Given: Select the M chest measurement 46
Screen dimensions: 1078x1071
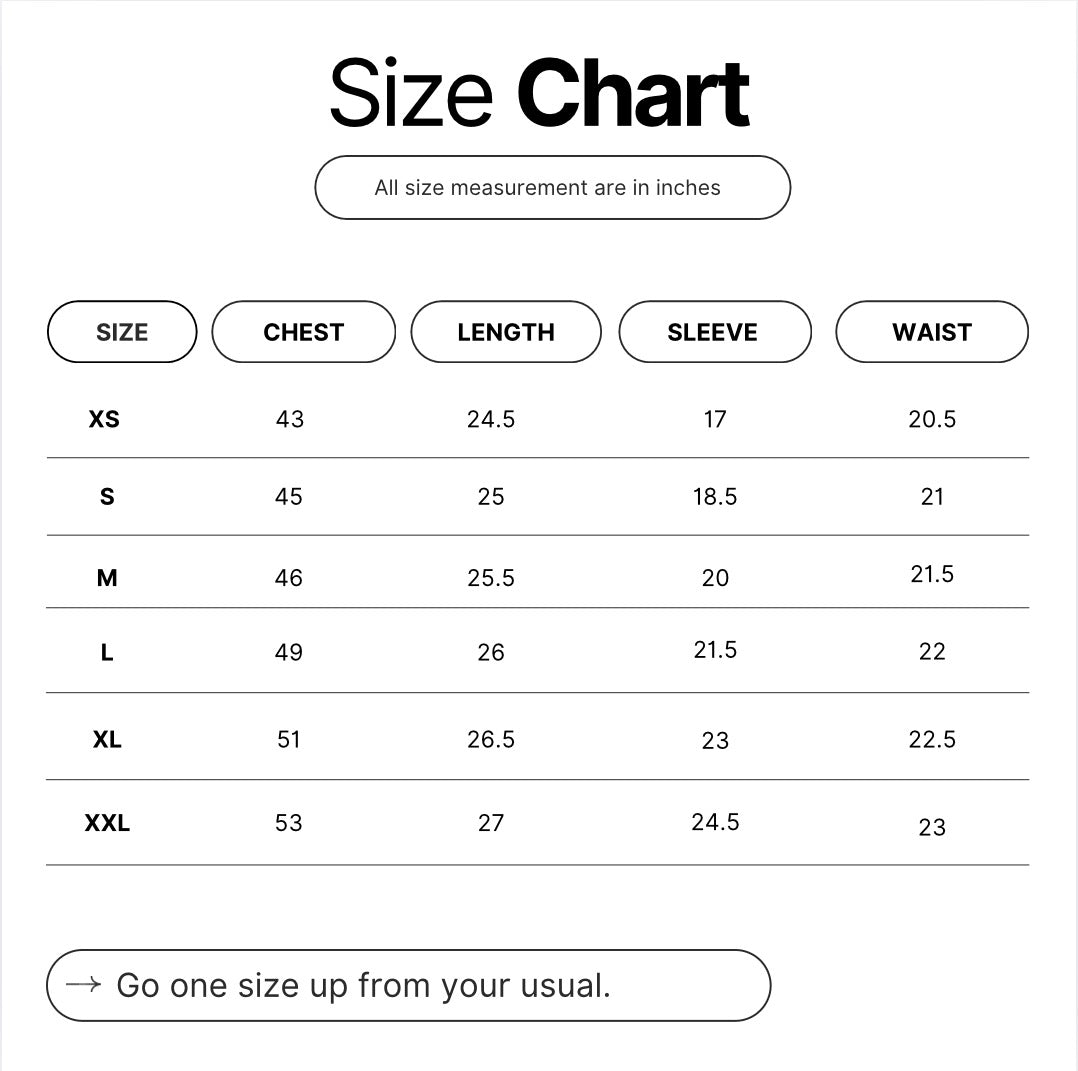Looking at the screenshot, I should pyautogui.click(x=289, y=578).
